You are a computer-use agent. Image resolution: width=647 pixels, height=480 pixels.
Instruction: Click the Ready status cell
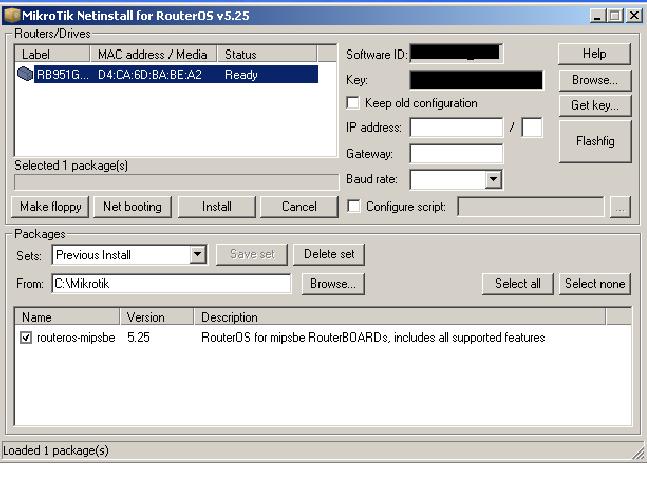point(241,75)
